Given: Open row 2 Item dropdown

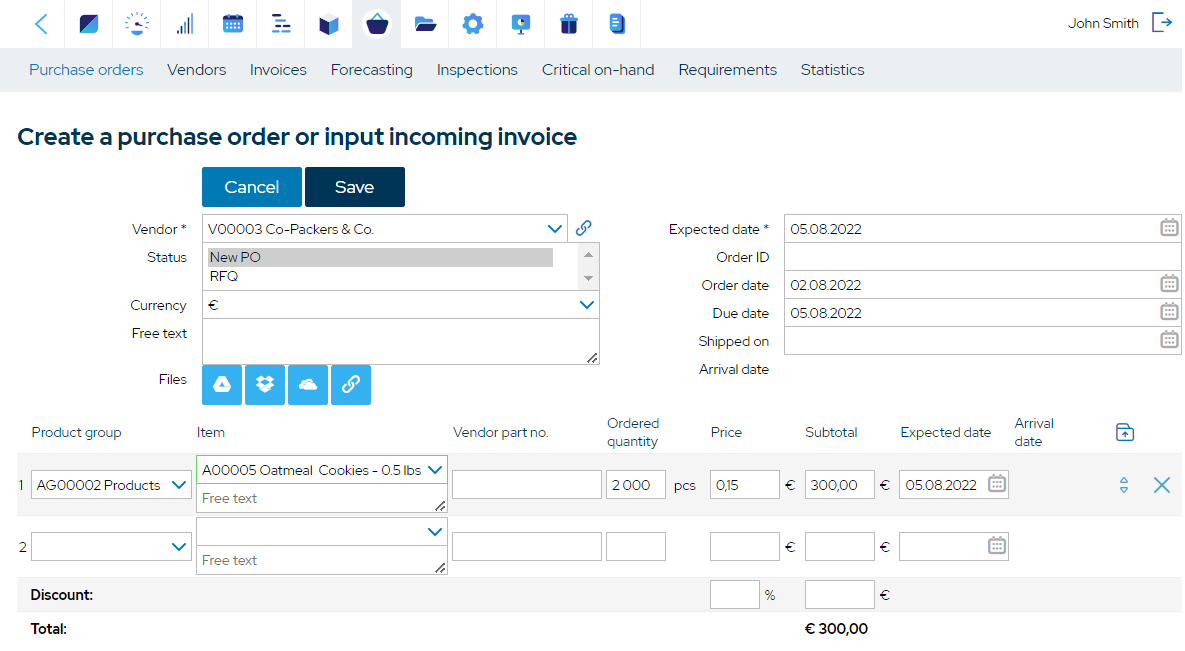Looking at the screenshot, I should click(x=435, y=532).
